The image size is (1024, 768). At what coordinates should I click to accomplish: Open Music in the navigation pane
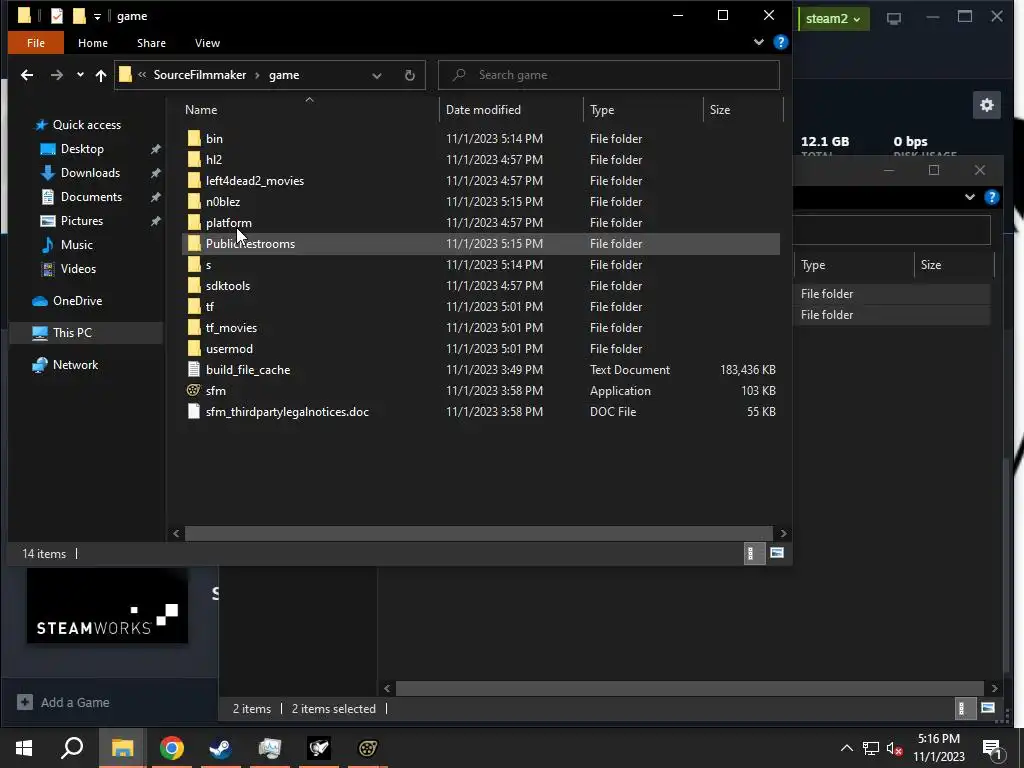click(76, 245)
